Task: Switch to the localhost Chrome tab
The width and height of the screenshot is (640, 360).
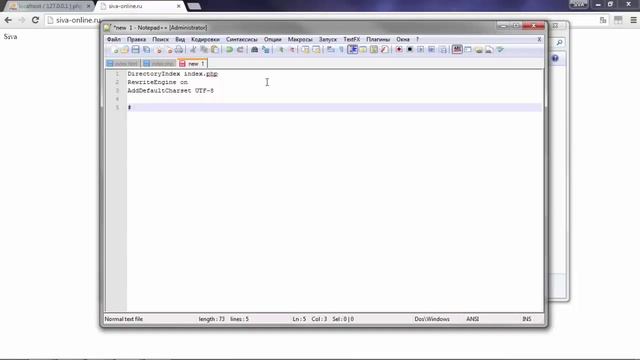Action: (49, 6)
